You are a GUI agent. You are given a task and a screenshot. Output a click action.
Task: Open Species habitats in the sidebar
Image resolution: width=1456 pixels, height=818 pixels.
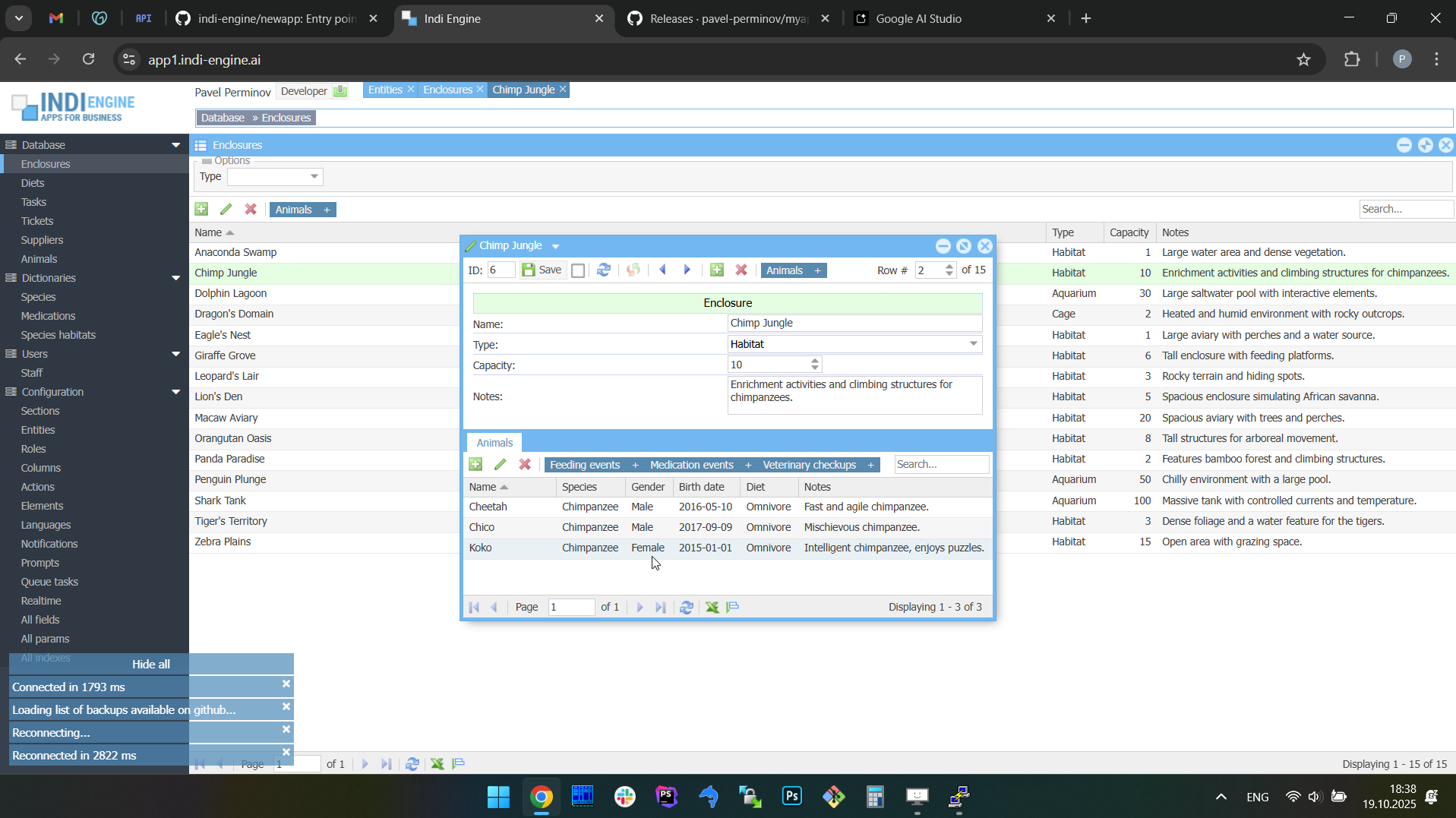[x=58, y=335]
